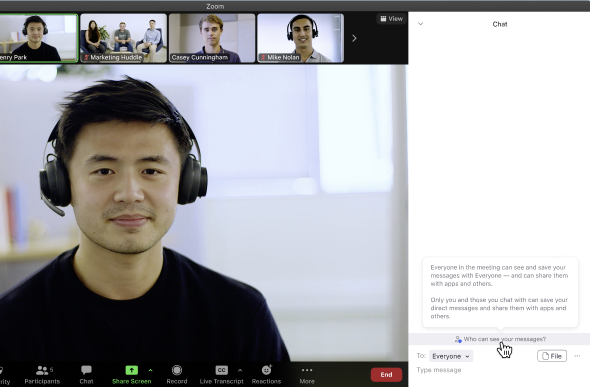This screenshot has height=387, width=590.
Task: Select Mike Nolan video thumbnail
Action: pyautogui.click(x=300, y=38)
